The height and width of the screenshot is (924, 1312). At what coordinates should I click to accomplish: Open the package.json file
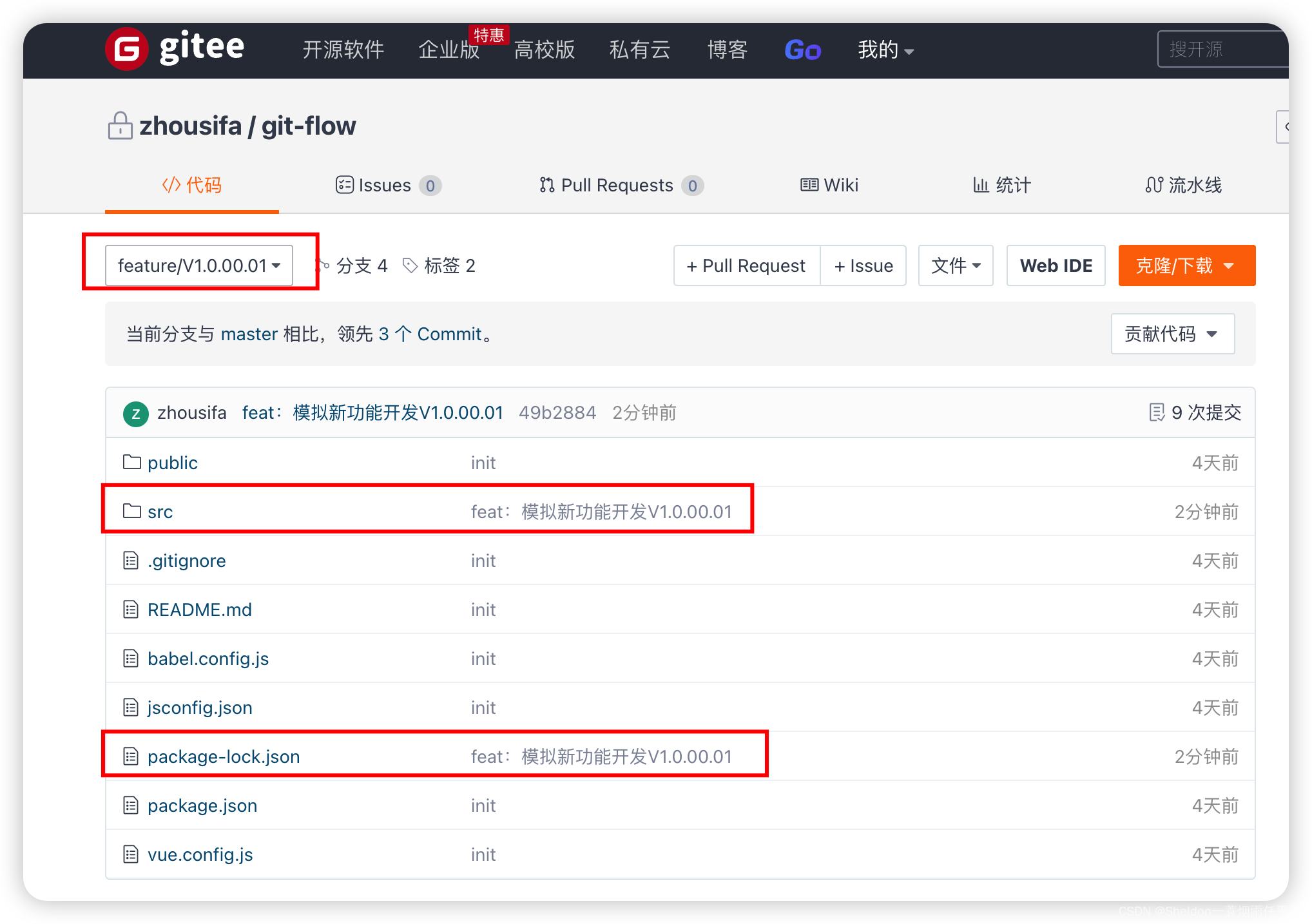(x=202, y=805)
